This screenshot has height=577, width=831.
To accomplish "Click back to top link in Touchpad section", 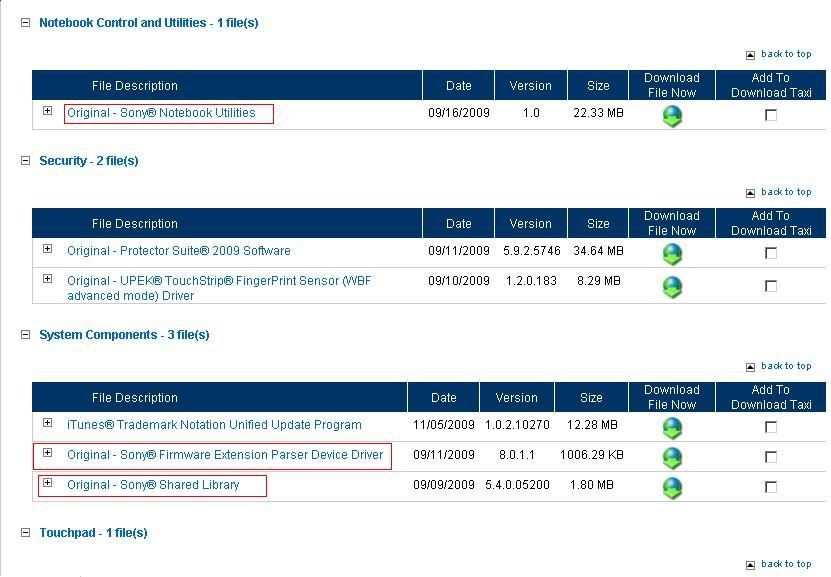I will (786, 564).
